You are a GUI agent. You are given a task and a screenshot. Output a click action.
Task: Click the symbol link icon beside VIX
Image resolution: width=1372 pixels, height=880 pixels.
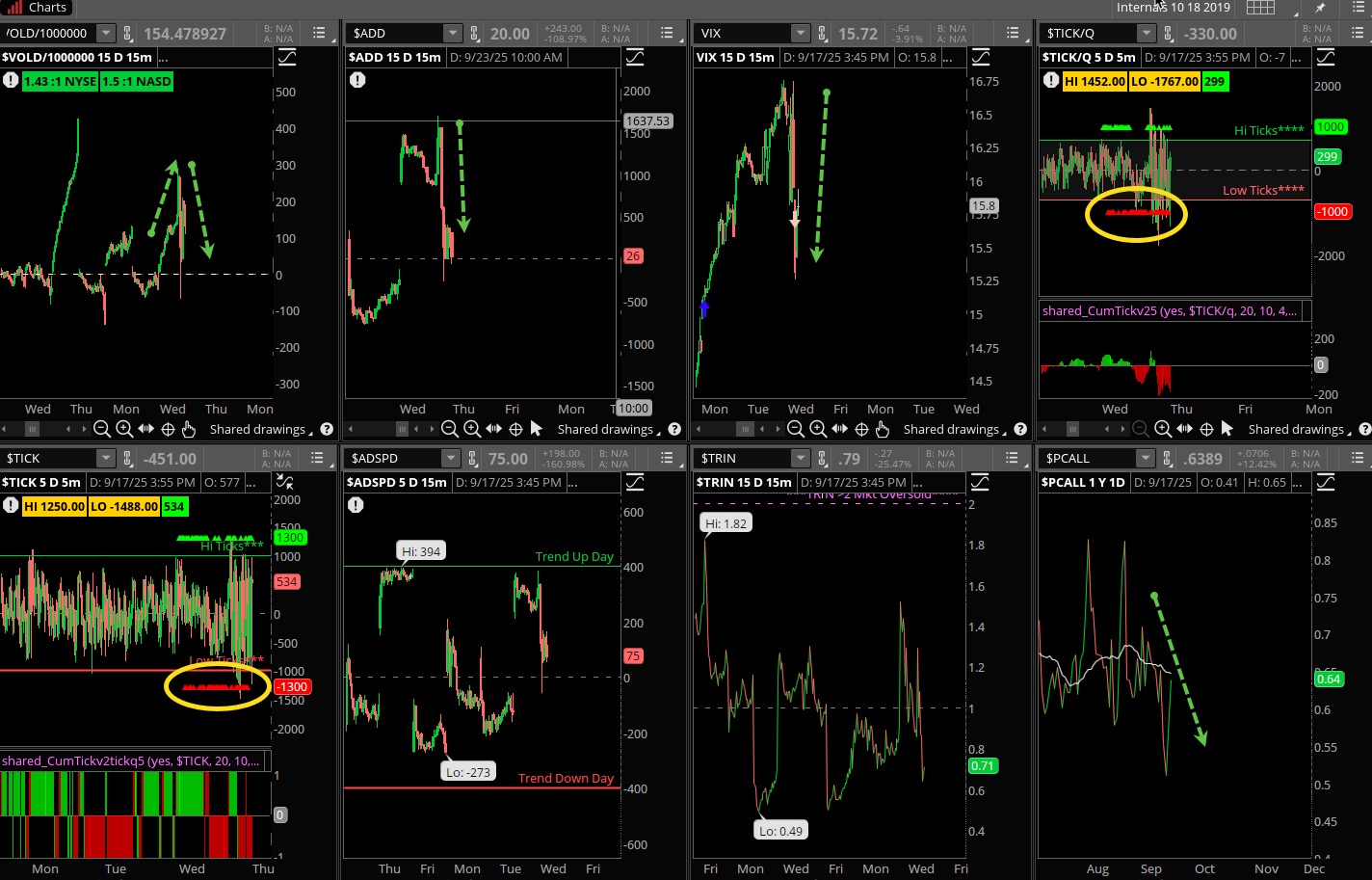822,34
